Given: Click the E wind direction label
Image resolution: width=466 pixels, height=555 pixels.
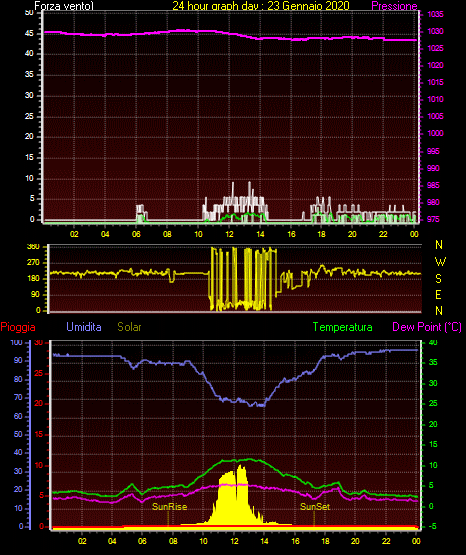Looking at the screenshot, I should coord(438,294).
